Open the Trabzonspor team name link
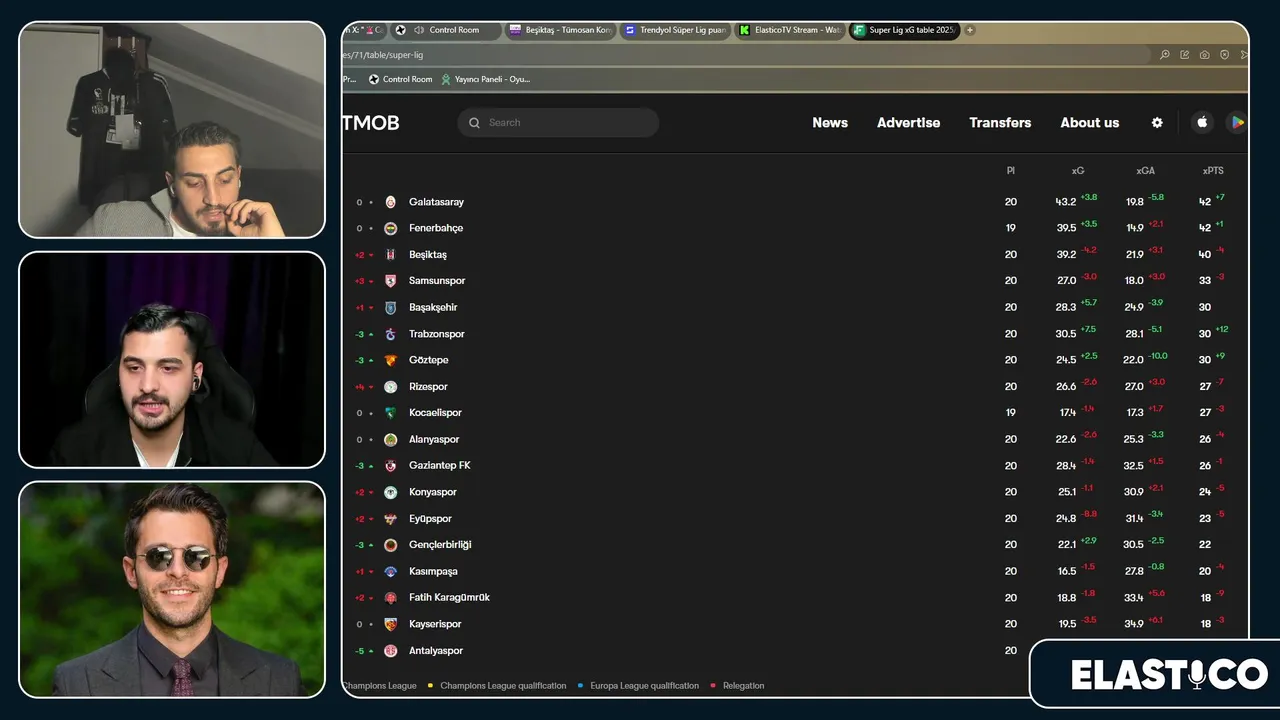Screen dimensions: 1280x720 tap(437, 334)
